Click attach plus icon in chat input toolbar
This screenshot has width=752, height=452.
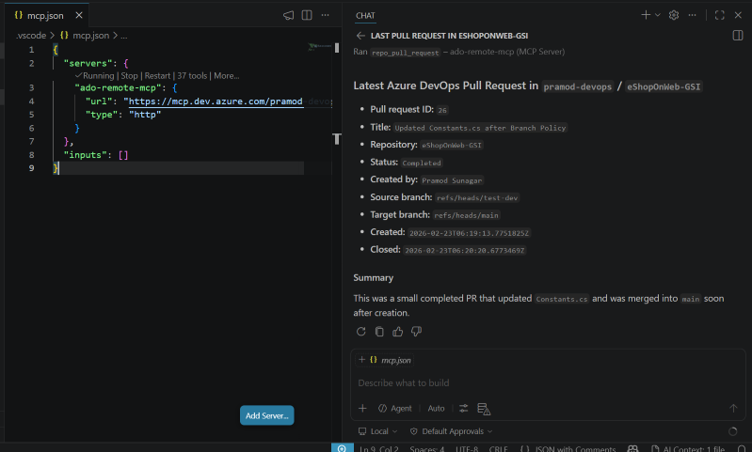tap(363, 408)
